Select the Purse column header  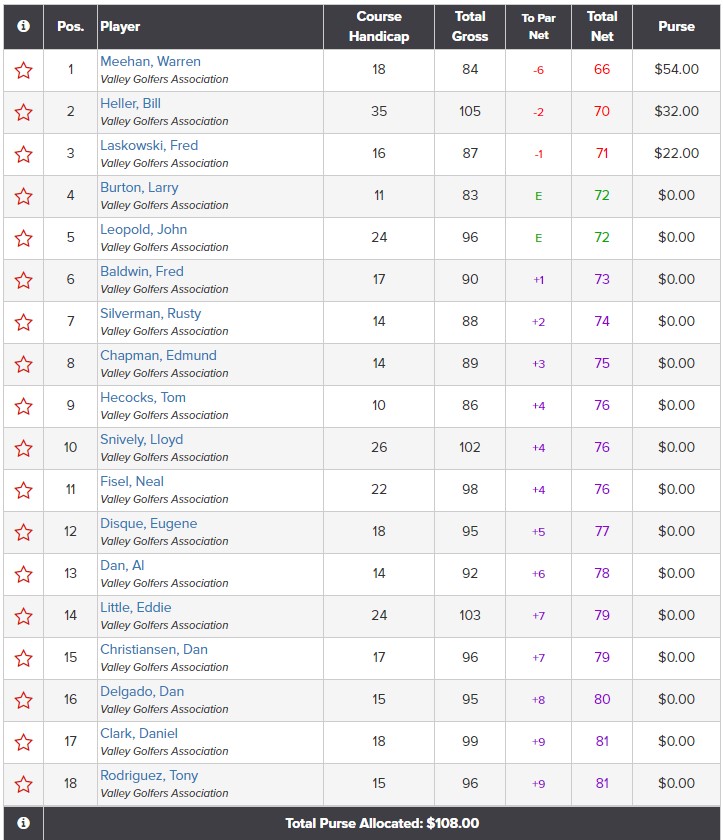coord(676,26)
